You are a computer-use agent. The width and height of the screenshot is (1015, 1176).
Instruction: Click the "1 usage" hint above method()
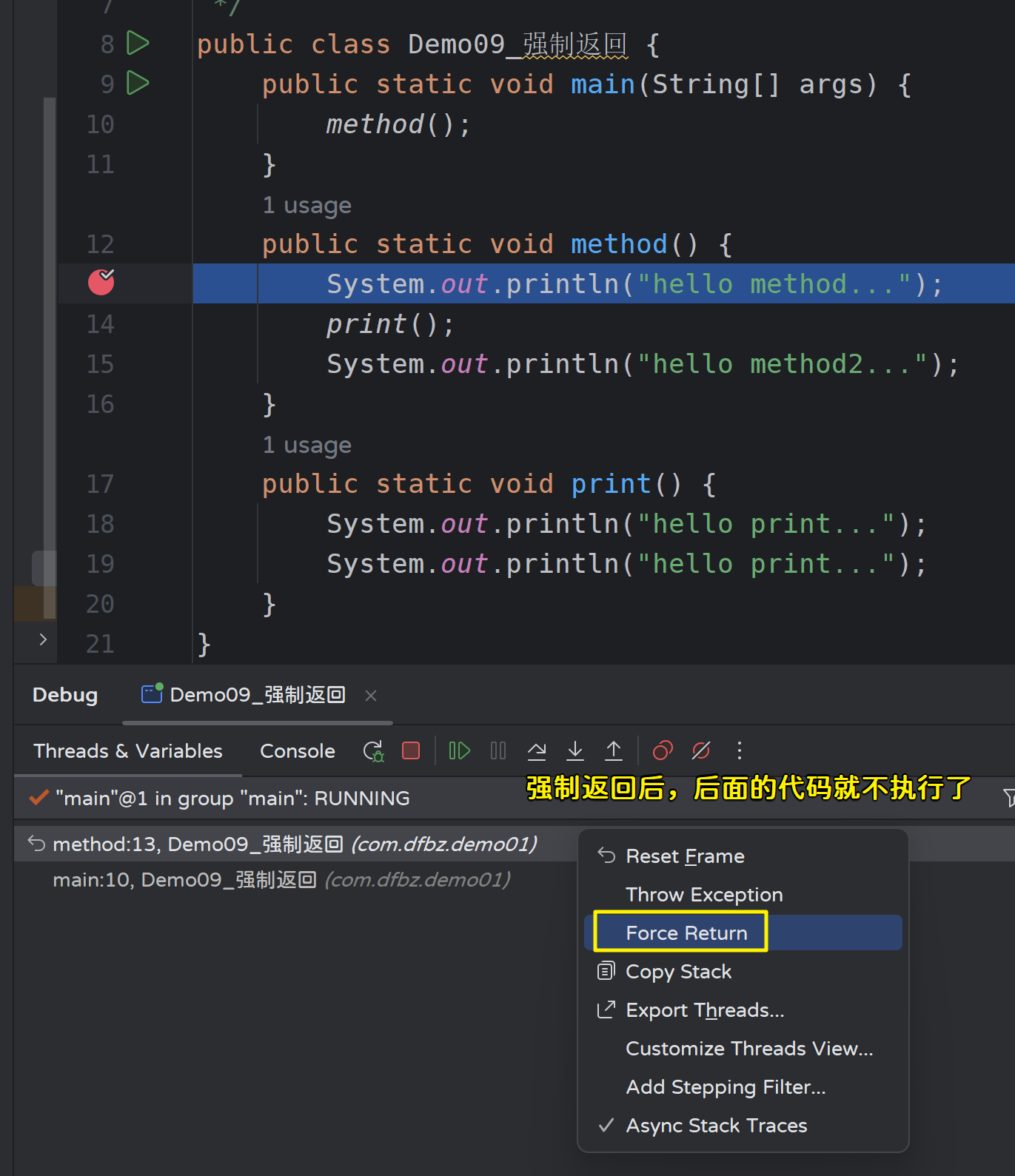tap(307, 205)
